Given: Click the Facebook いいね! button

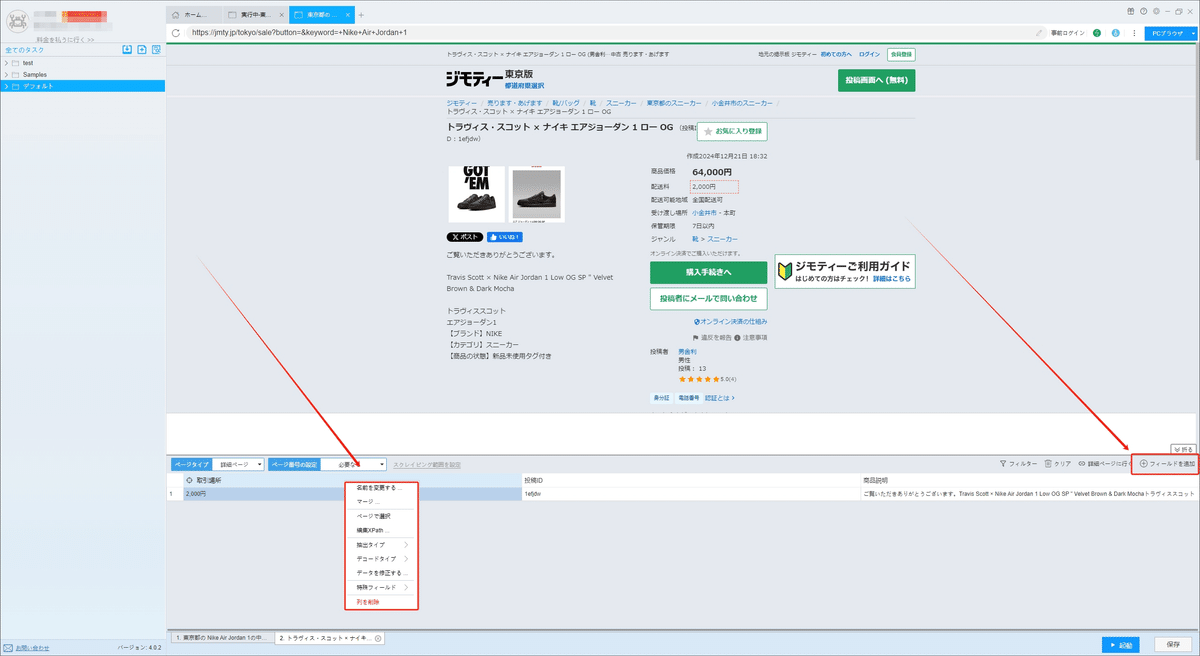Looking at the screenshot, I should click(x=506, y=237).
